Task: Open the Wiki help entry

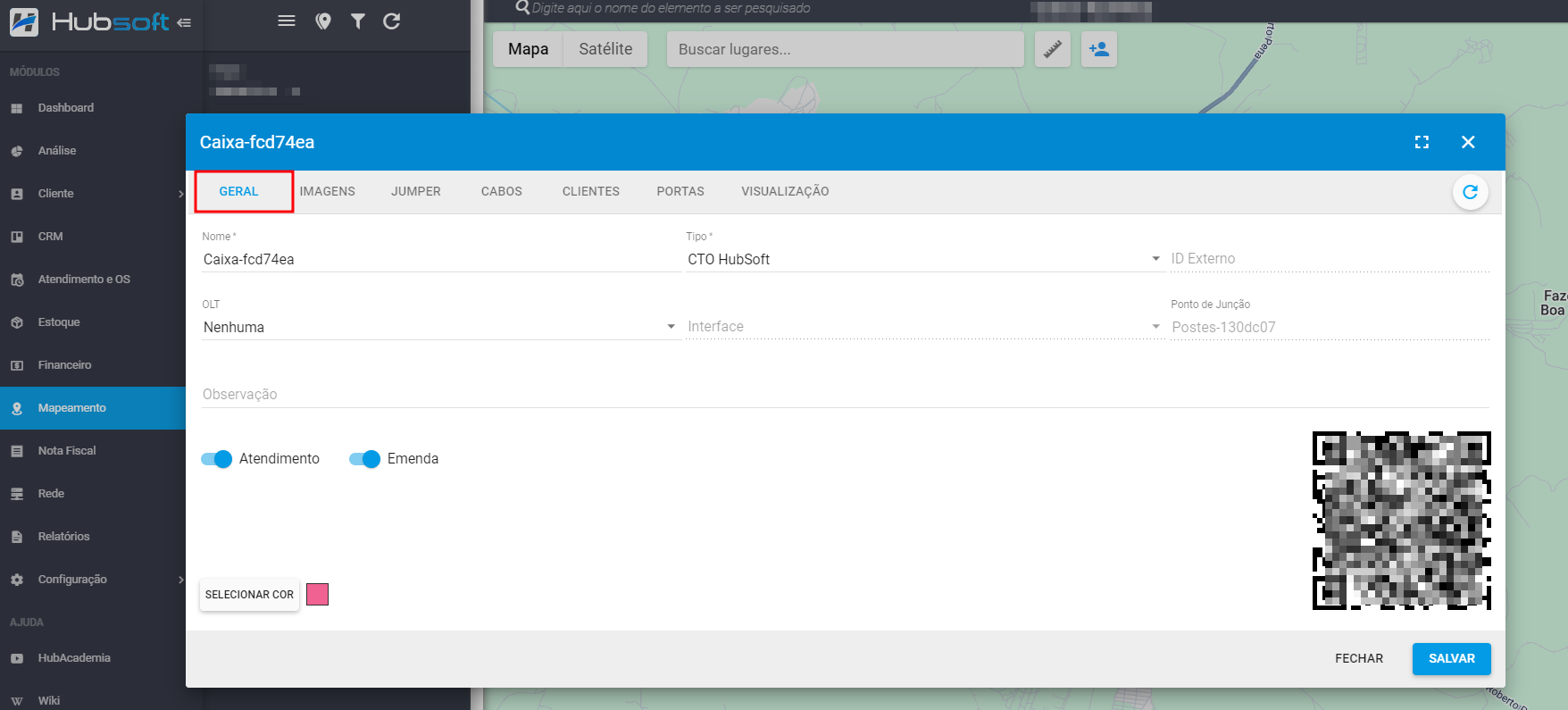Action: coord(93,700)
